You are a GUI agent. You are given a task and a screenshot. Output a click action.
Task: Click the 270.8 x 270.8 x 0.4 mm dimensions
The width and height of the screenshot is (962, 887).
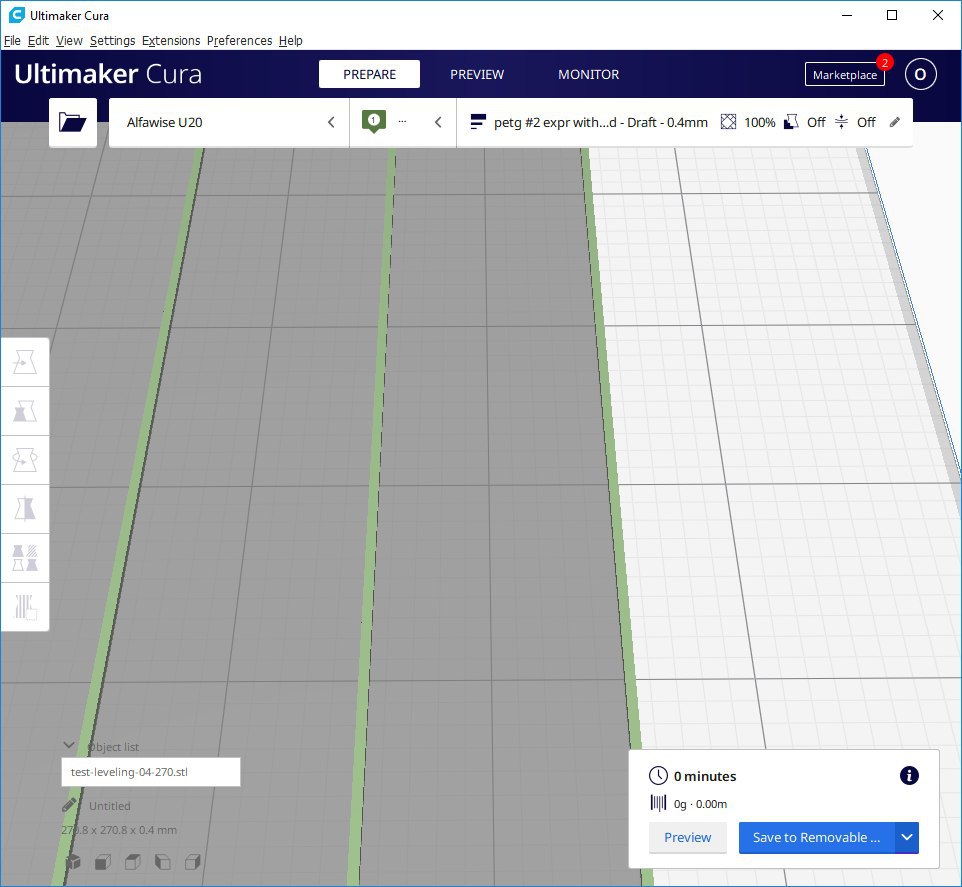pyautogui.click(x=119, y=830)
